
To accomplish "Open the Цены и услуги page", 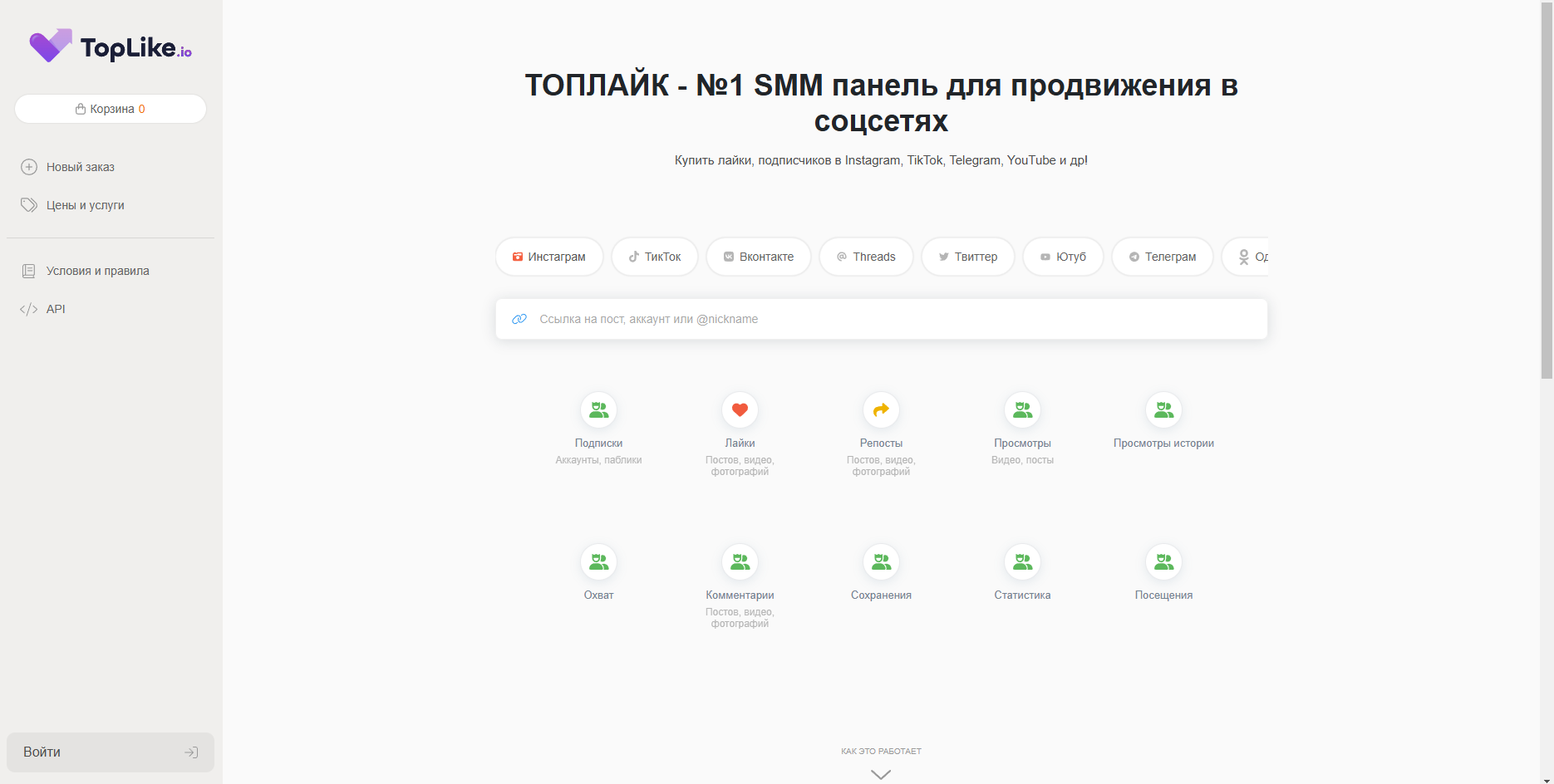I will tap(86, 205).
